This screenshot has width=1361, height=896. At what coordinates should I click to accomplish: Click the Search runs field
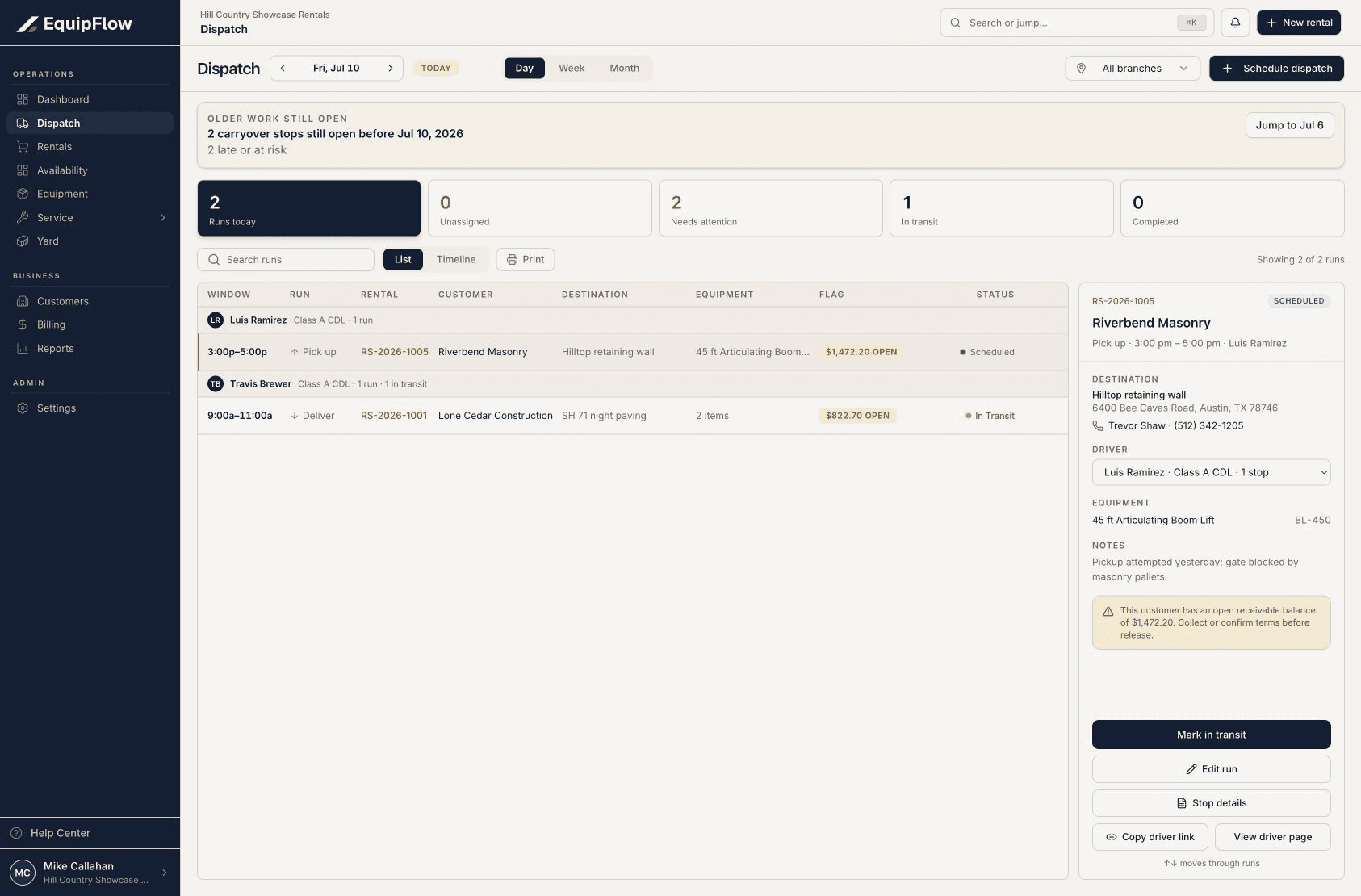[286, 260]
